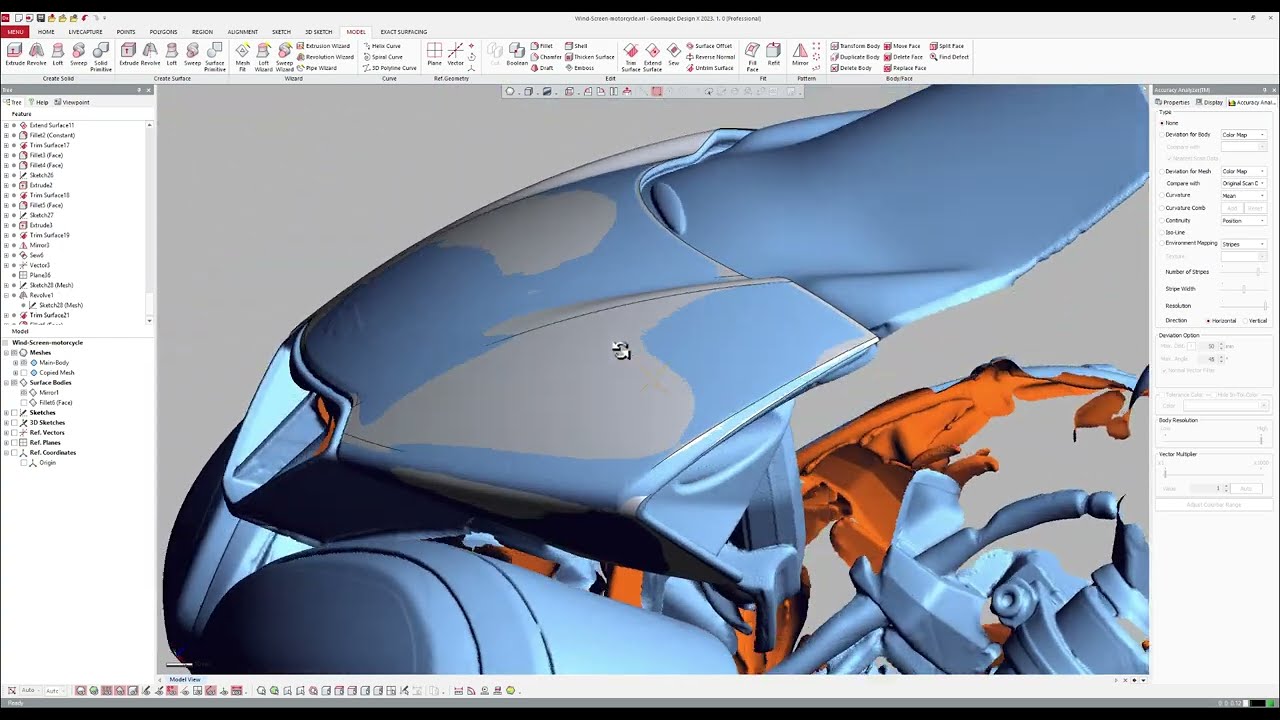
Task: Select Mirror1 under Surface Bodies
Action: (49, 392)
